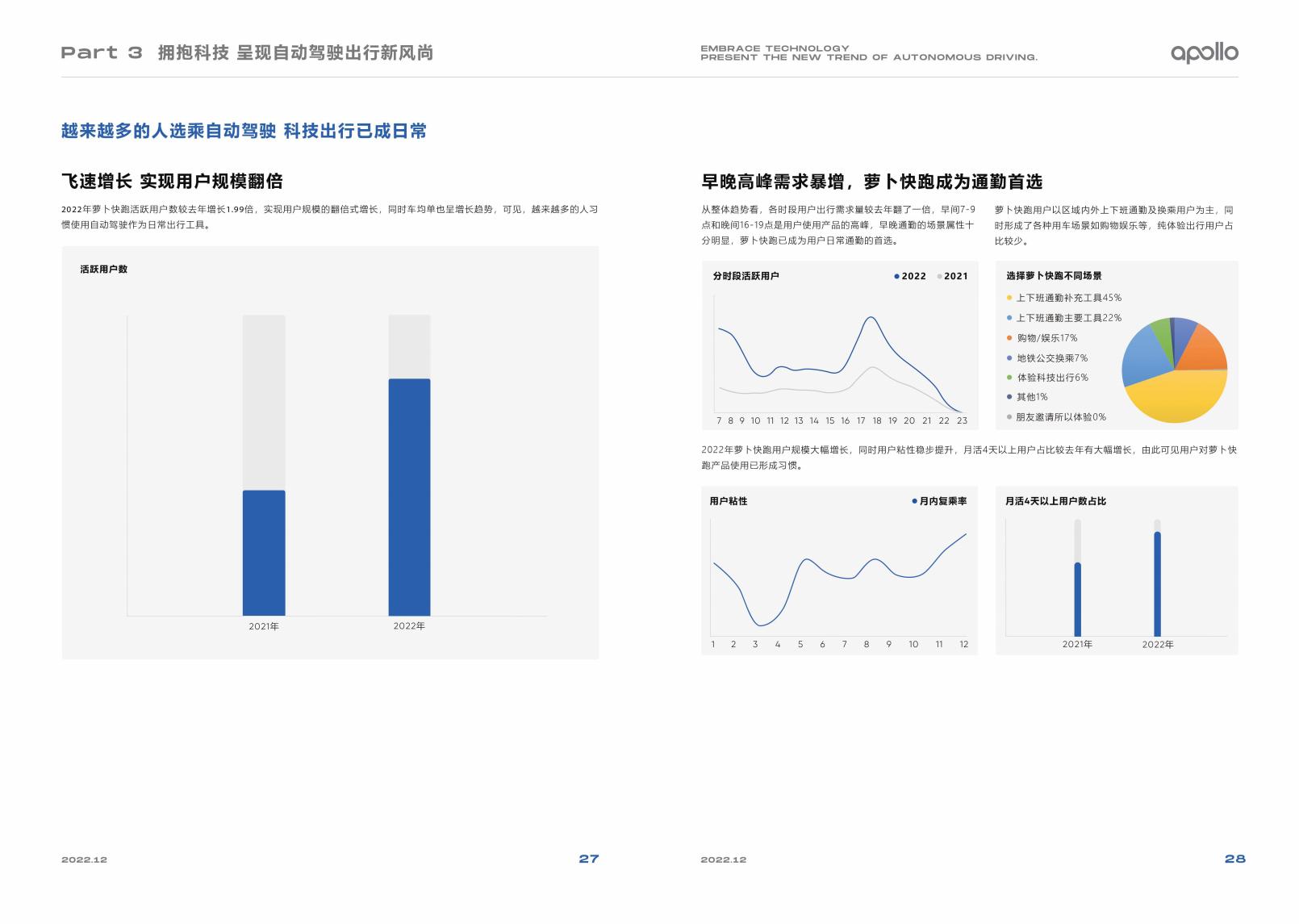Click the 2022年 bar in 月活4天以上 chart
This screenshot has width=1299, height=924.
click(x=1157, y=584)
